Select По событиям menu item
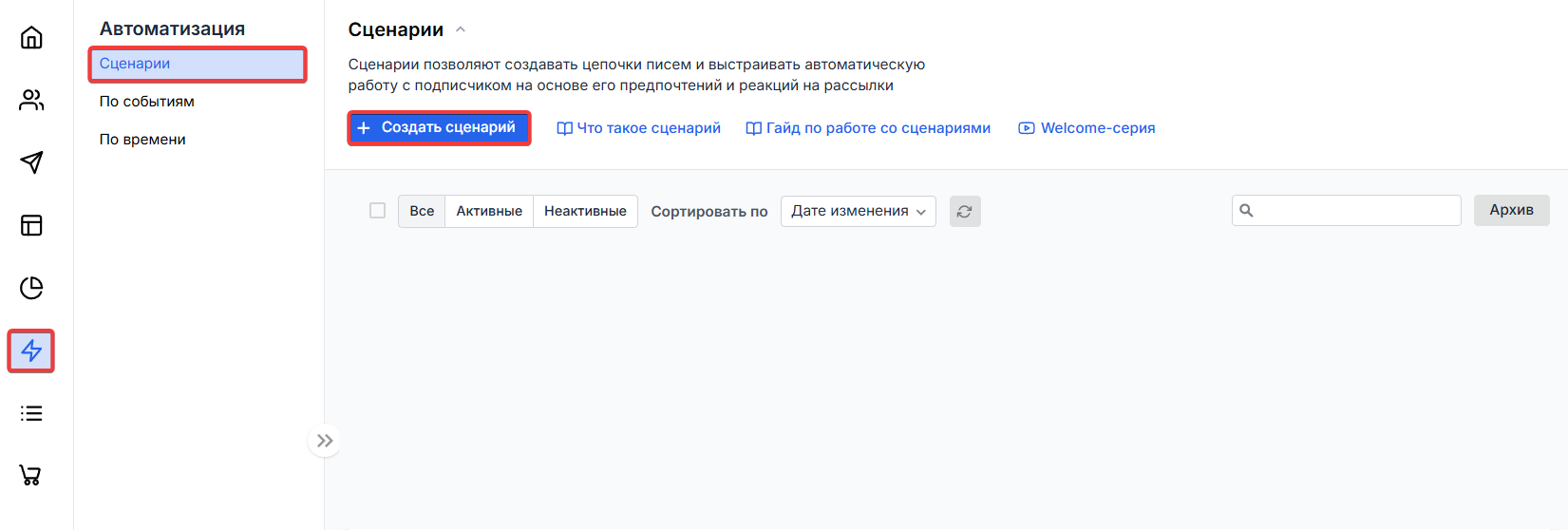 point(147,102)
